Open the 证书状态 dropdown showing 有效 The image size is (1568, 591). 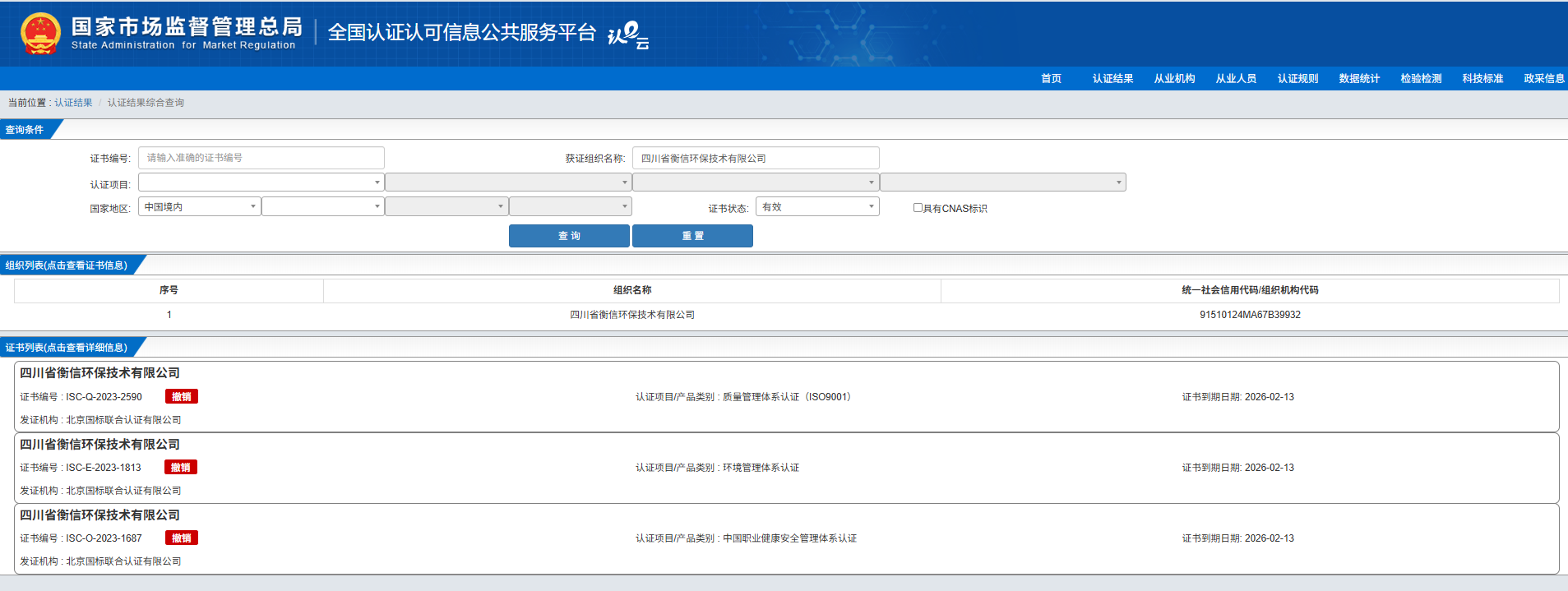click(x=817, y=206)
